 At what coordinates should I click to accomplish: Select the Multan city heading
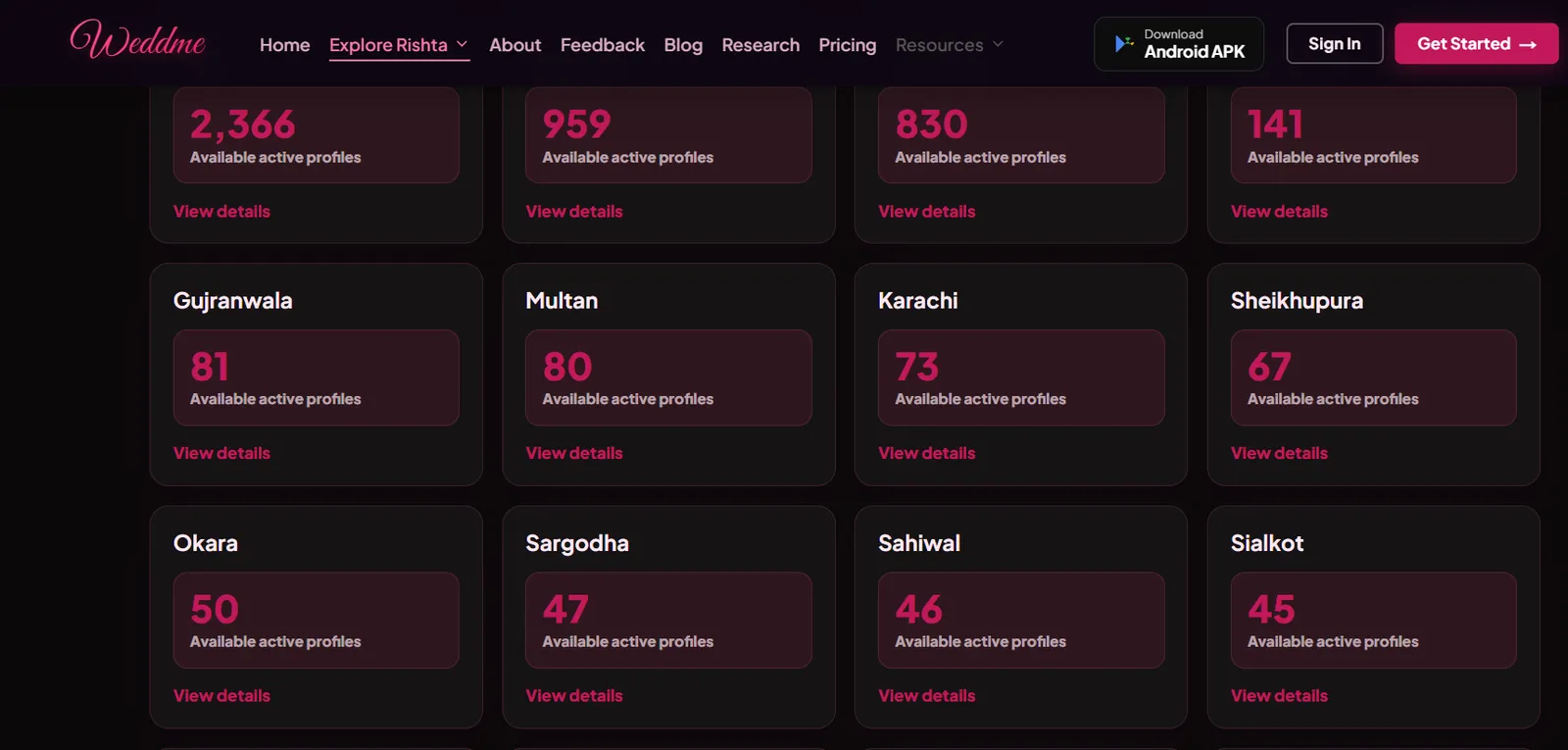tap(562, 301)
